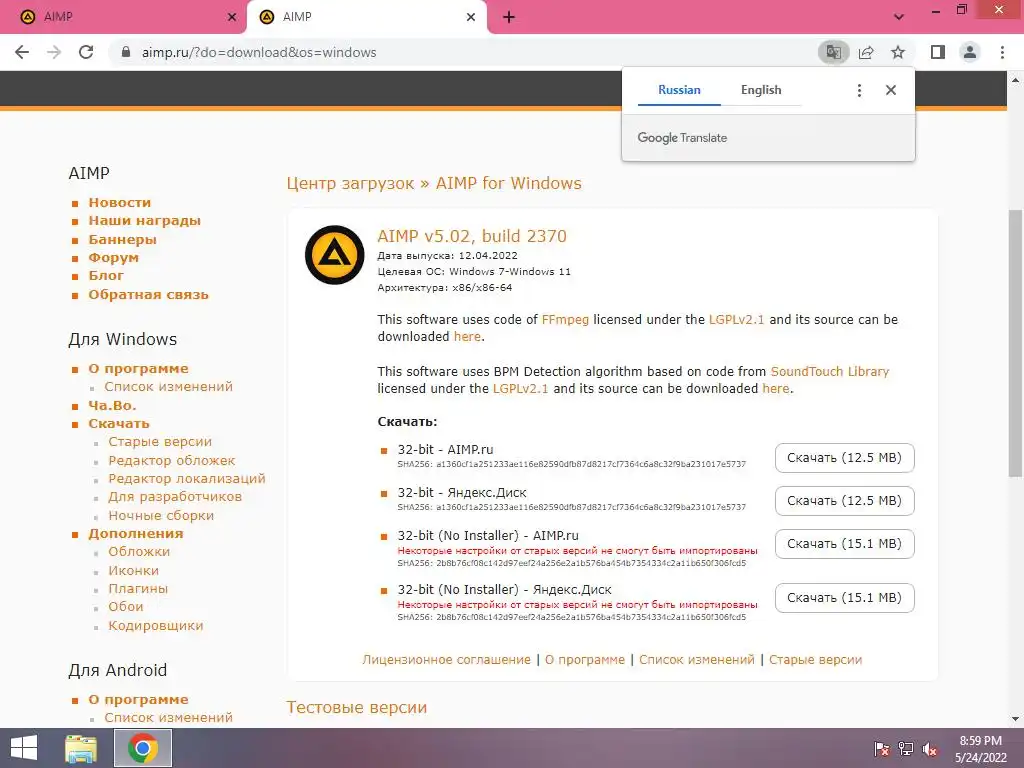Screen dimensions: 1024x768
Task: Click the SoundTouch Library link
Action: pos(829,372)
